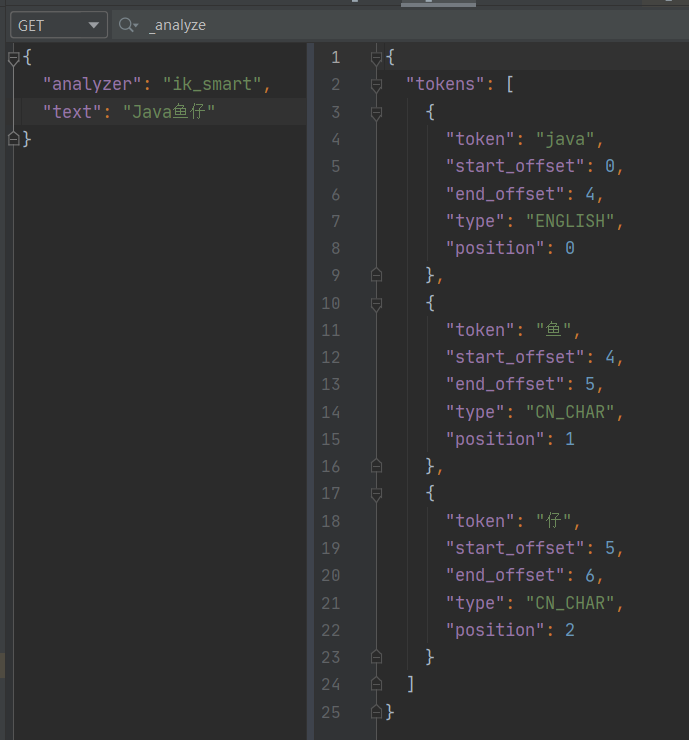689x740 pixels.
Task: Collapse request body at closing brace fold marker
Action: pyautogui.click(x=13, y=139)
